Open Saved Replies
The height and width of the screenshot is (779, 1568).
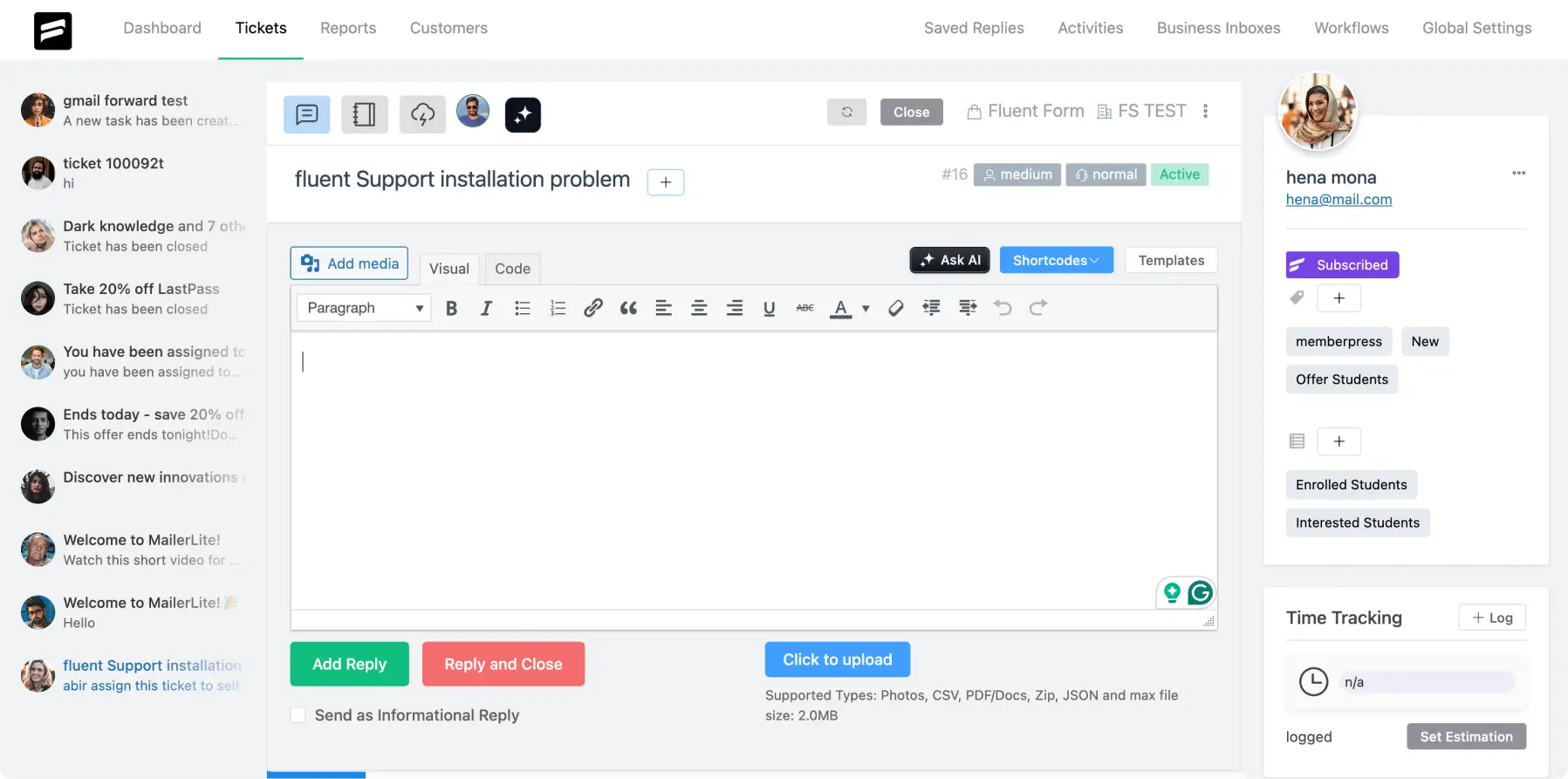[974, 28]
